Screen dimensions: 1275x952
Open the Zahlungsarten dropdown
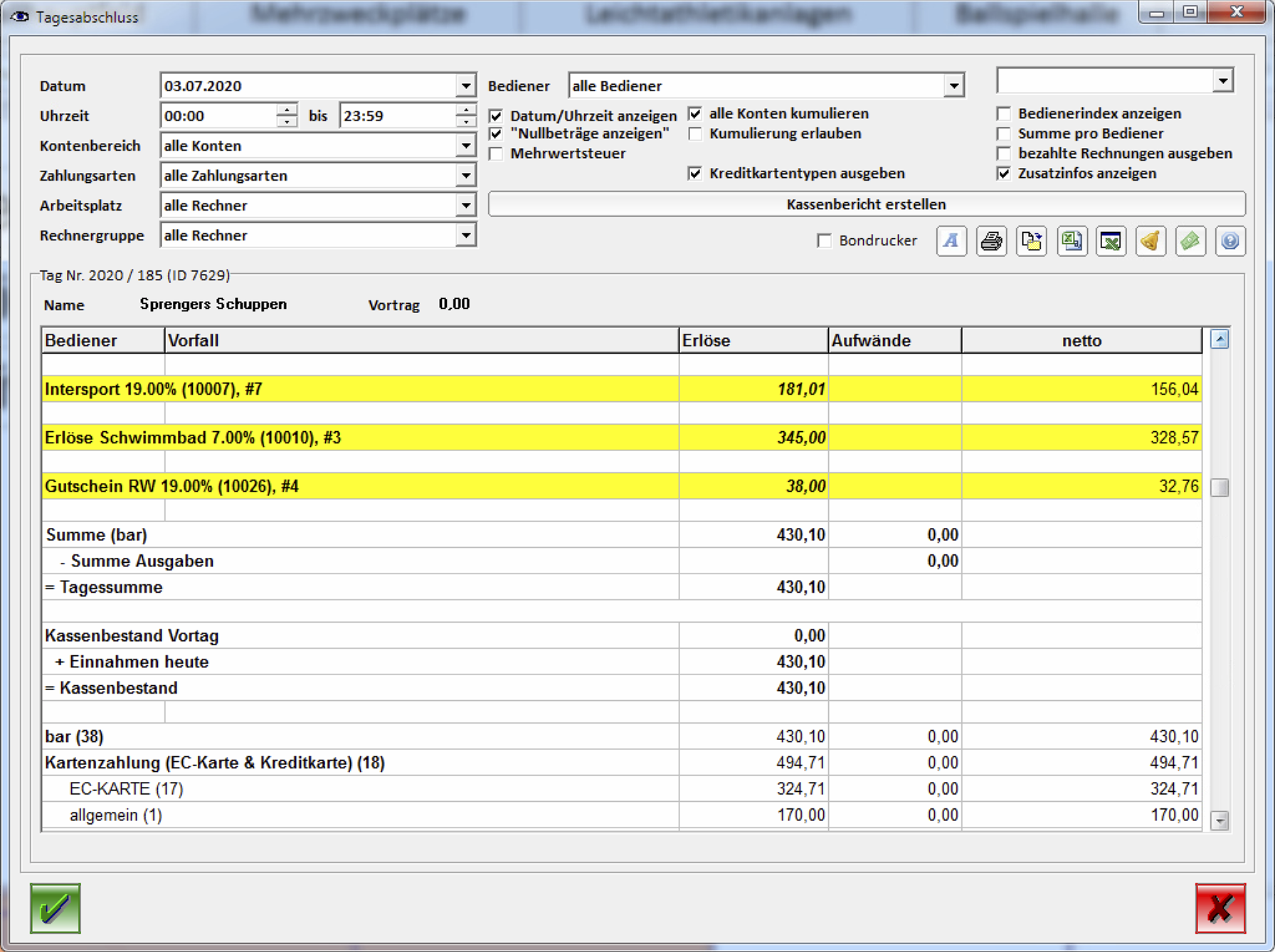click(x=465, y=176)
